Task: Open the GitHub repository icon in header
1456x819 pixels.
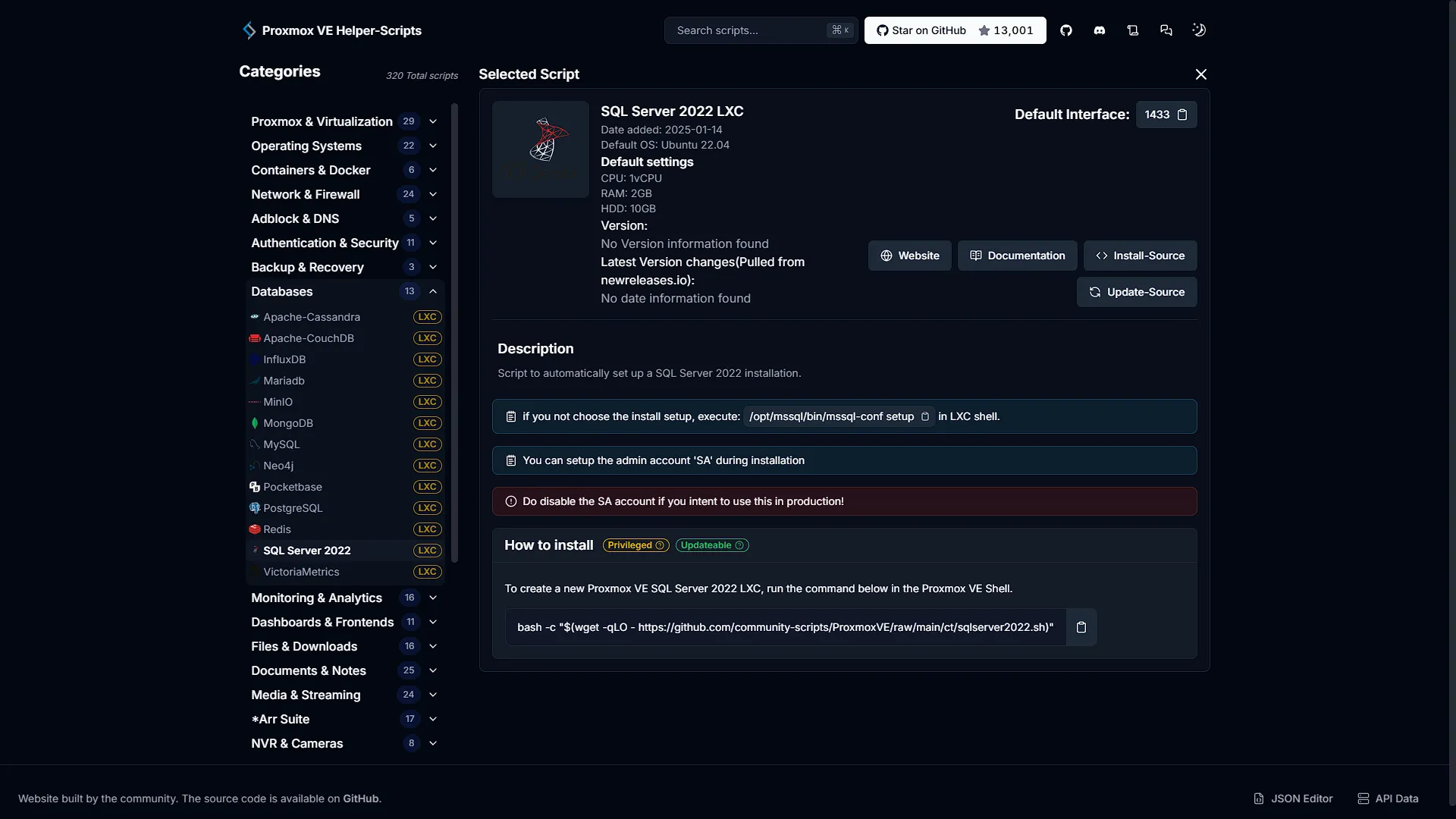Action: point(1066,30)
